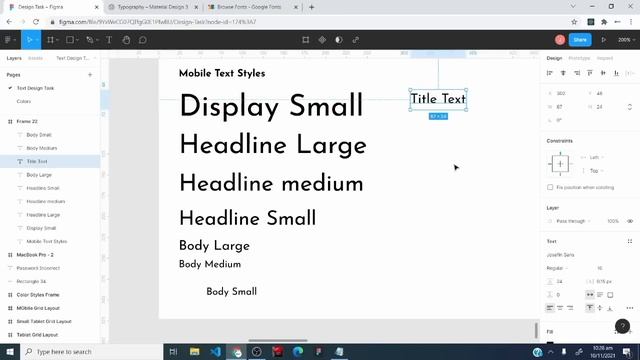Click the Fill color swatch

[x=550, y=342]
